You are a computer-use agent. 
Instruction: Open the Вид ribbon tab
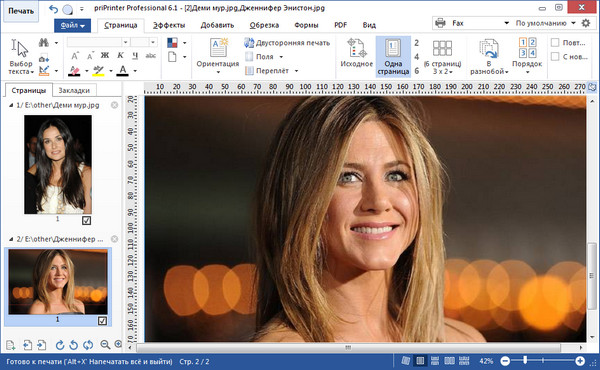pyautogui.click(x=369, y=25)
